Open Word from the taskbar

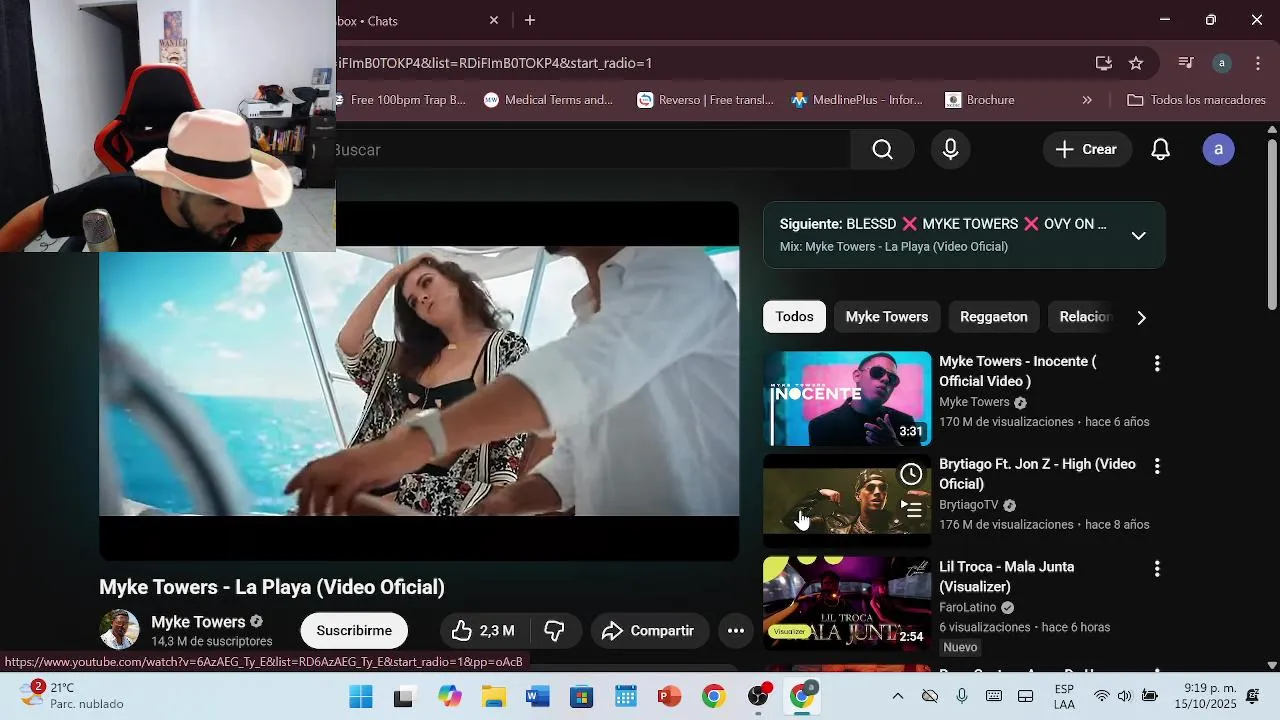click(537, 697)
